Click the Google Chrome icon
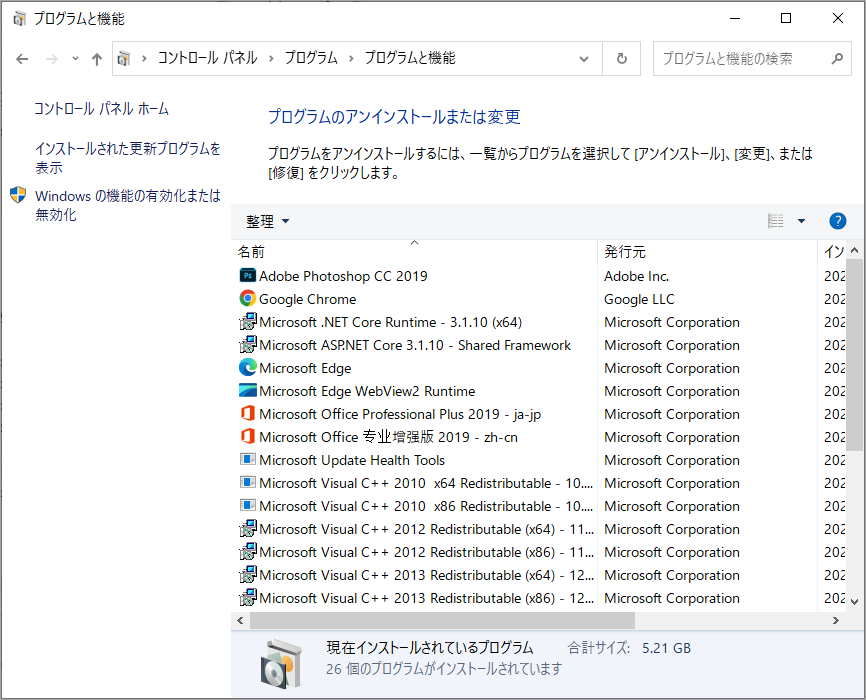The image size is (866, 700). tap(246, 299)
